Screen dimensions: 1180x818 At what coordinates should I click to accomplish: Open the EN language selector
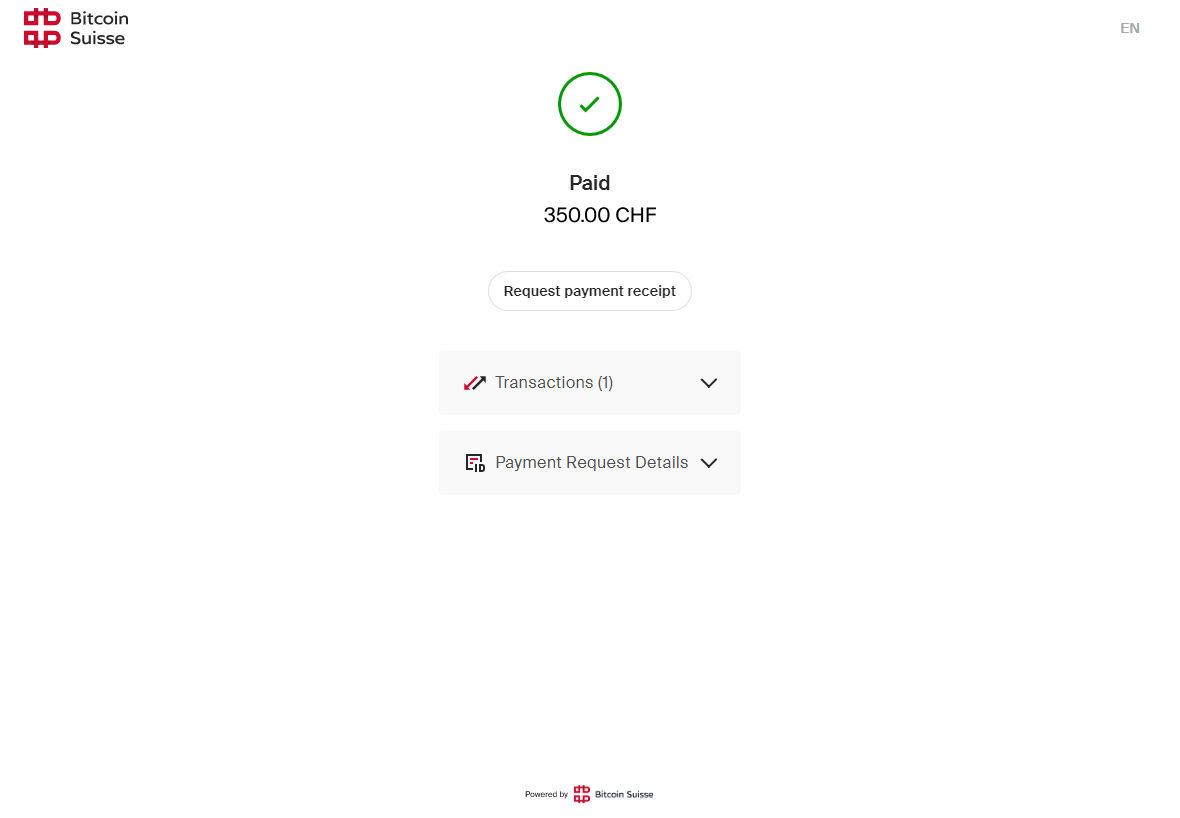1130,28
